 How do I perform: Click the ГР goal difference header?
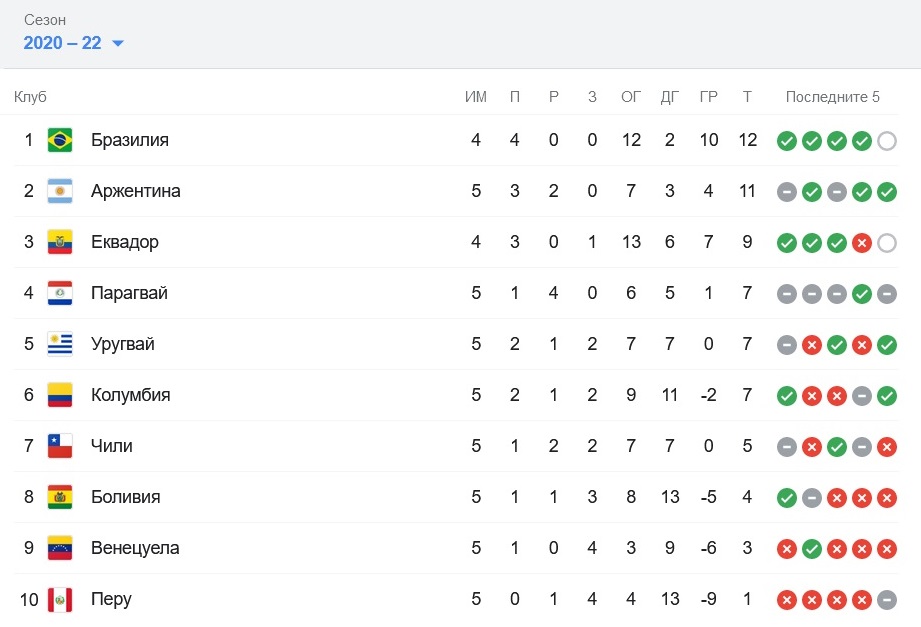[x=708, y=97]
